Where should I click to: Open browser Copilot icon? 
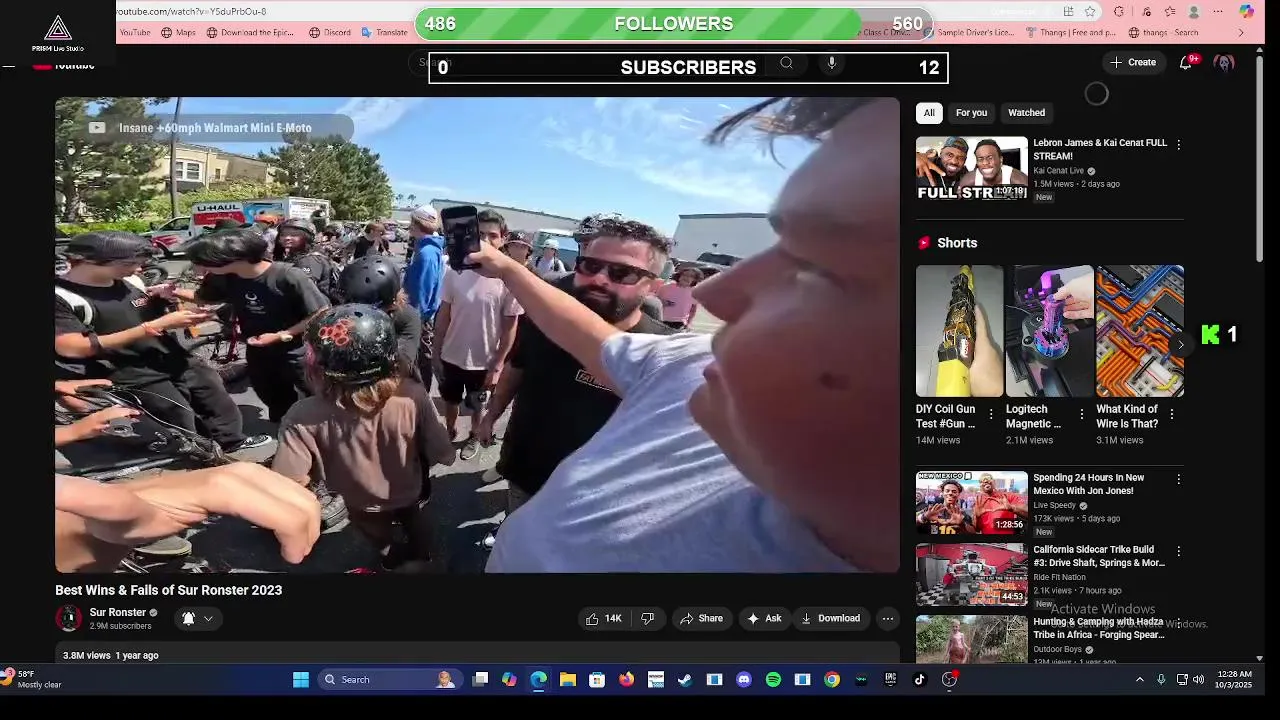click(1246, 11)
